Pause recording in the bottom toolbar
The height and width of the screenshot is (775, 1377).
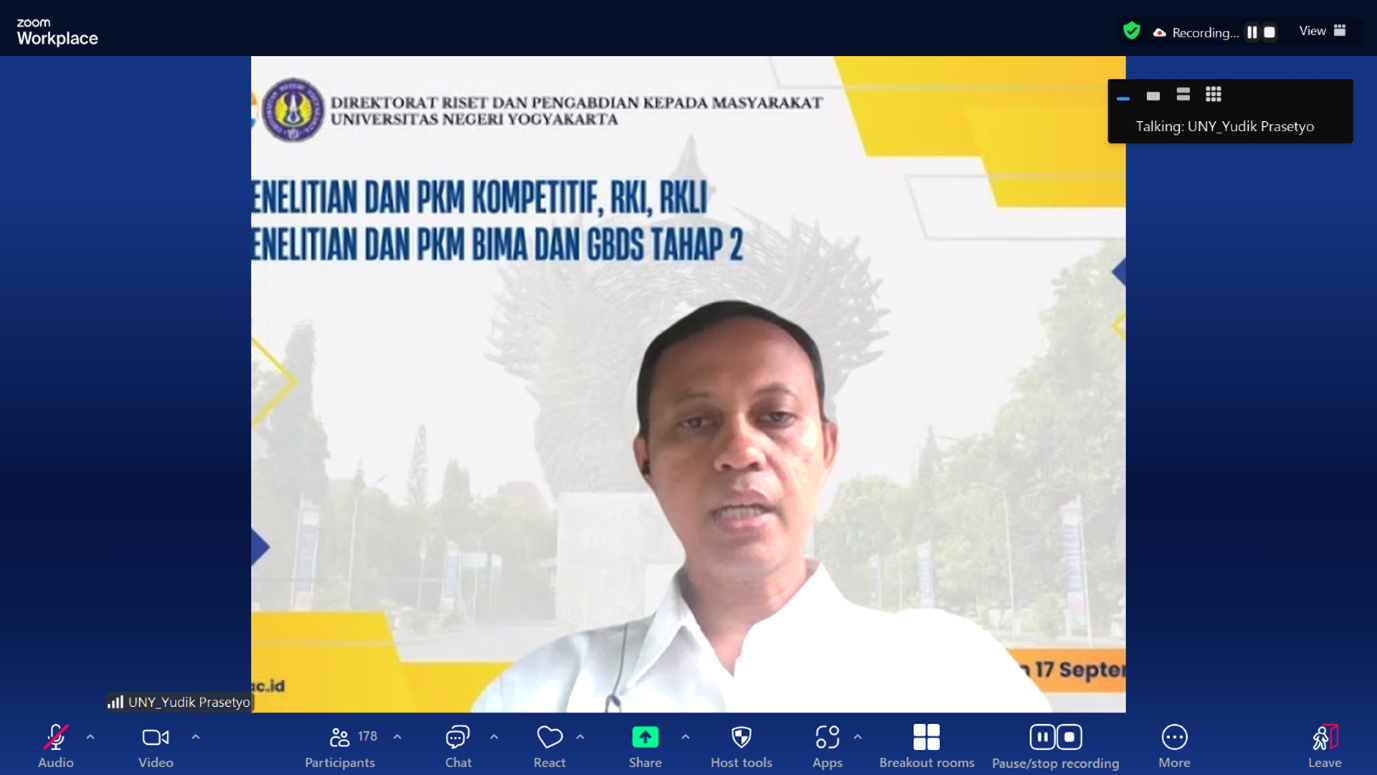coord(1042,737)
